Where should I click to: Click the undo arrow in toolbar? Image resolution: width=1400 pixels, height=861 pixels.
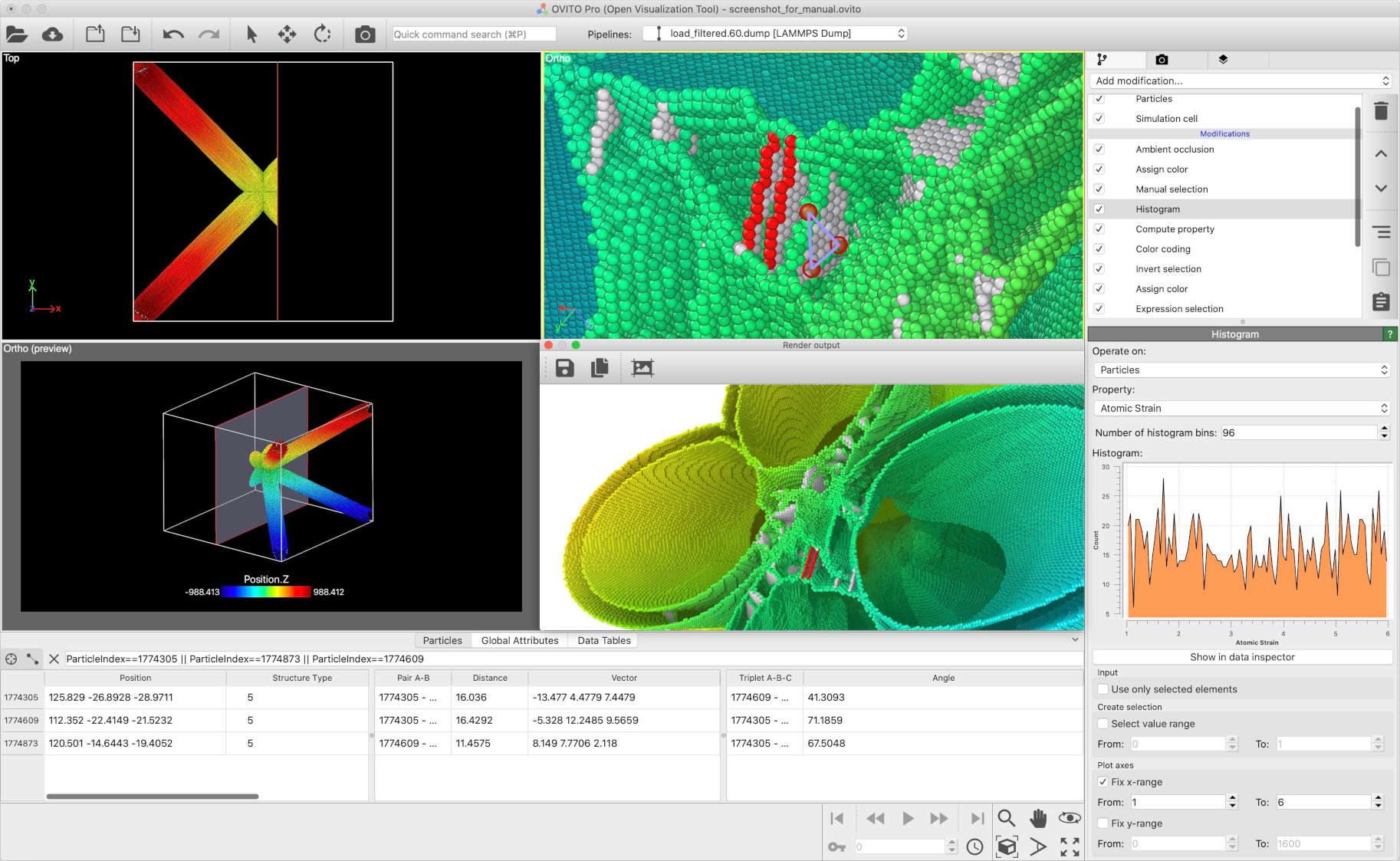[173, 35]
